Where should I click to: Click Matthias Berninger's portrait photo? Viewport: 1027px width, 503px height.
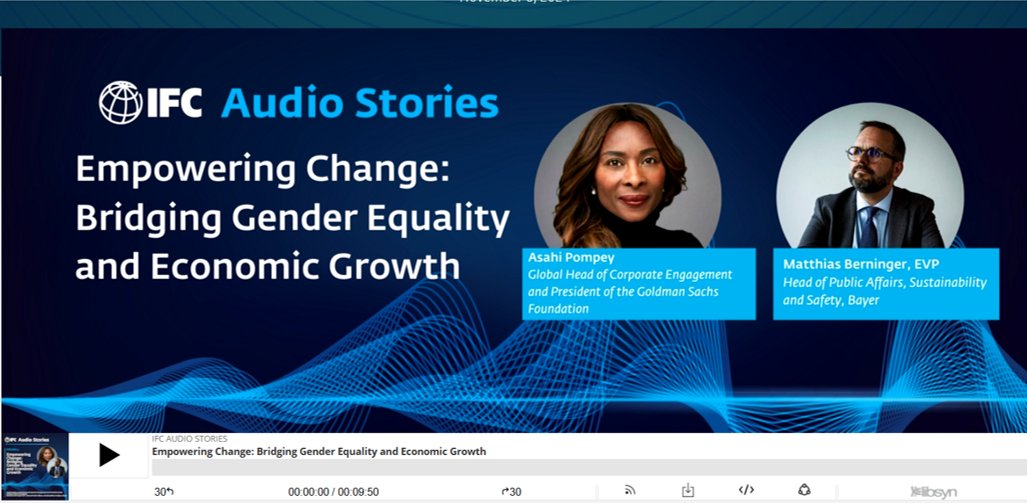[870, 176]
